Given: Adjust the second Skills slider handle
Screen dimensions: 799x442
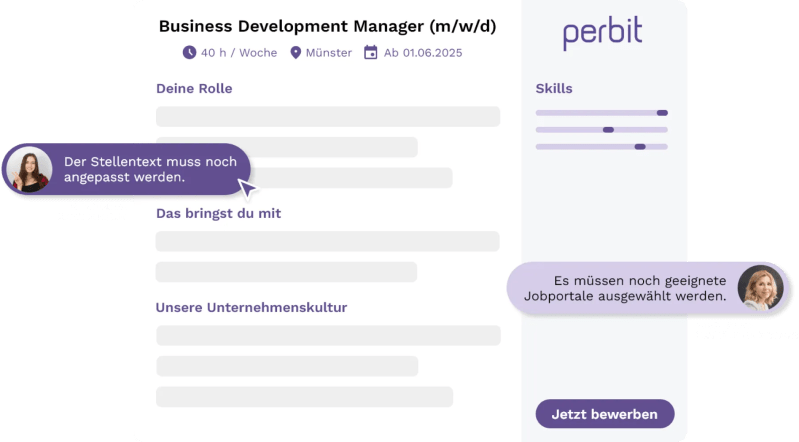Looking at the screenshot, I should coord(608,130).
